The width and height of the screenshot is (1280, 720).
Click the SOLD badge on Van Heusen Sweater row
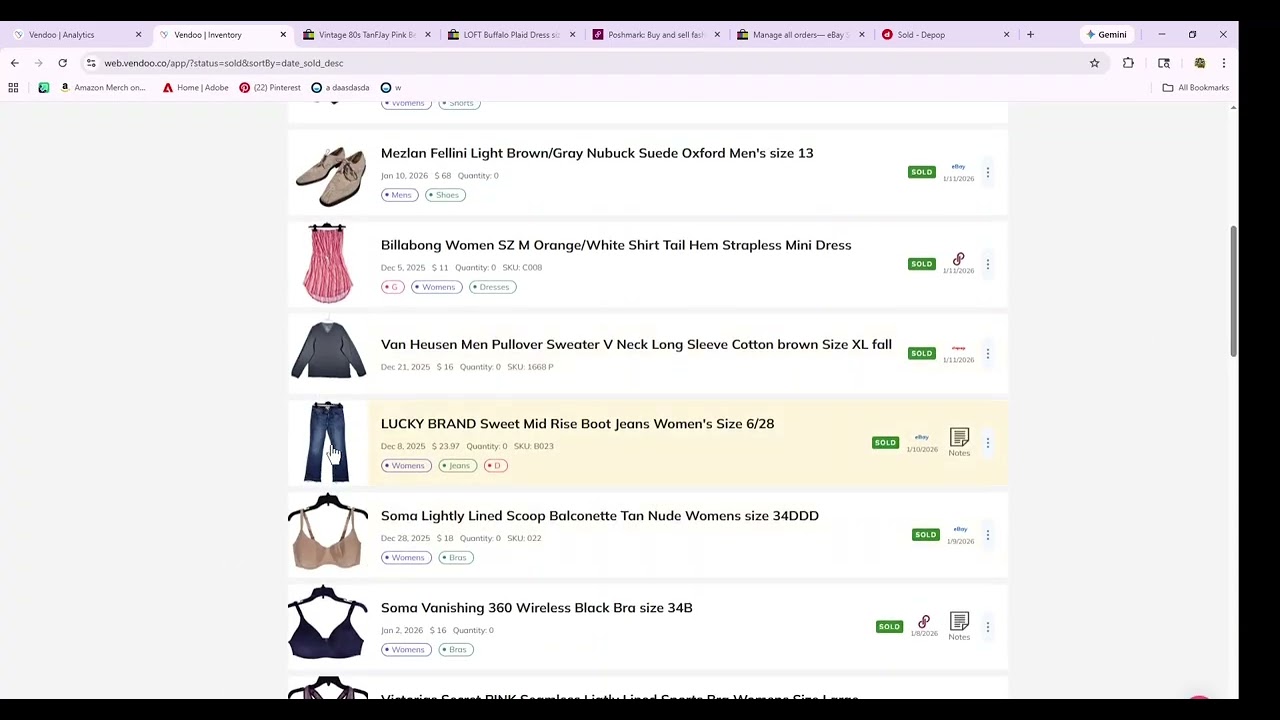(922, 353)
